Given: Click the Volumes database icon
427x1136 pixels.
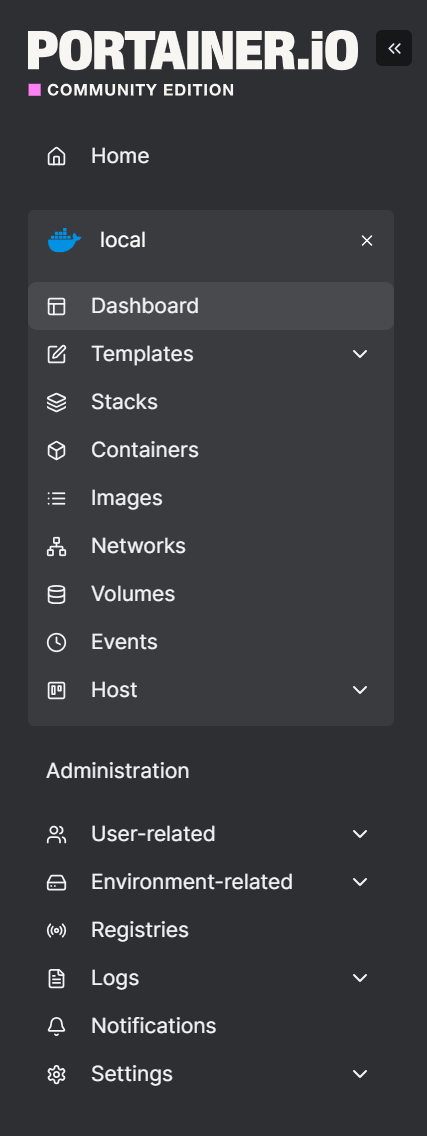Looking at the screenshot, I should 57,594.
